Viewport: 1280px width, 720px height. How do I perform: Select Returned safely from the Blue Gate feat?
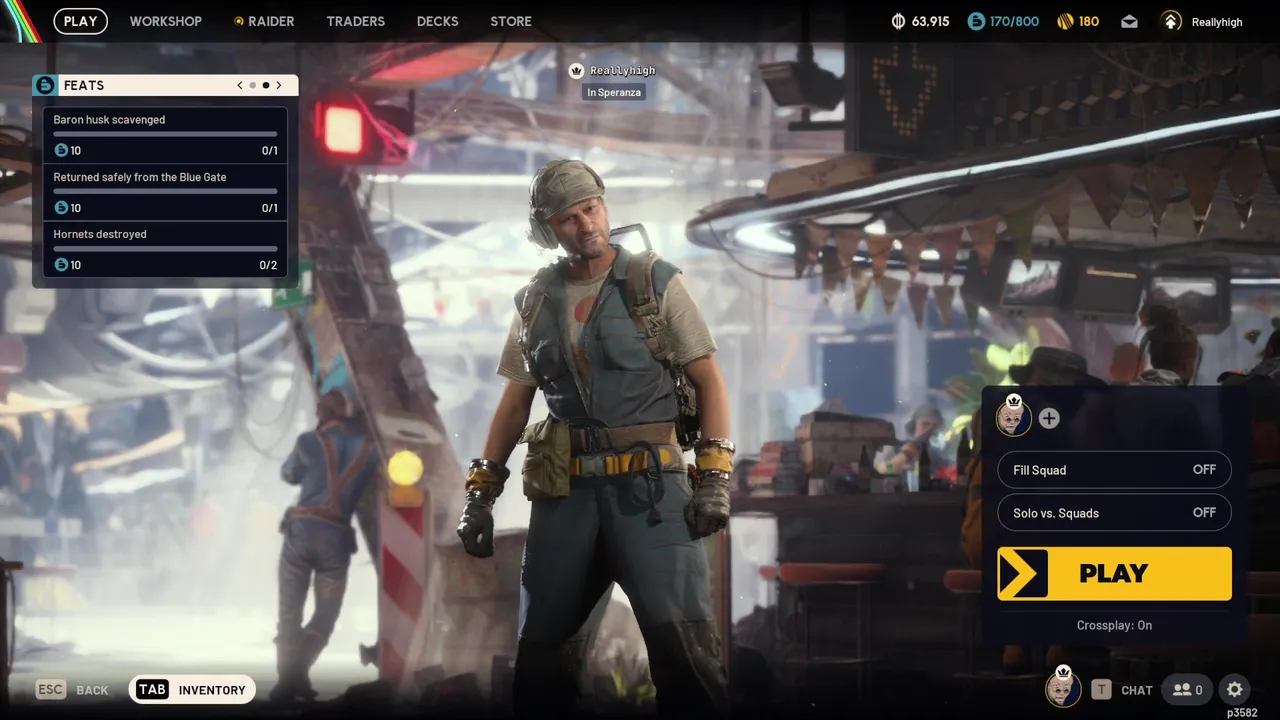click(165, 192)
